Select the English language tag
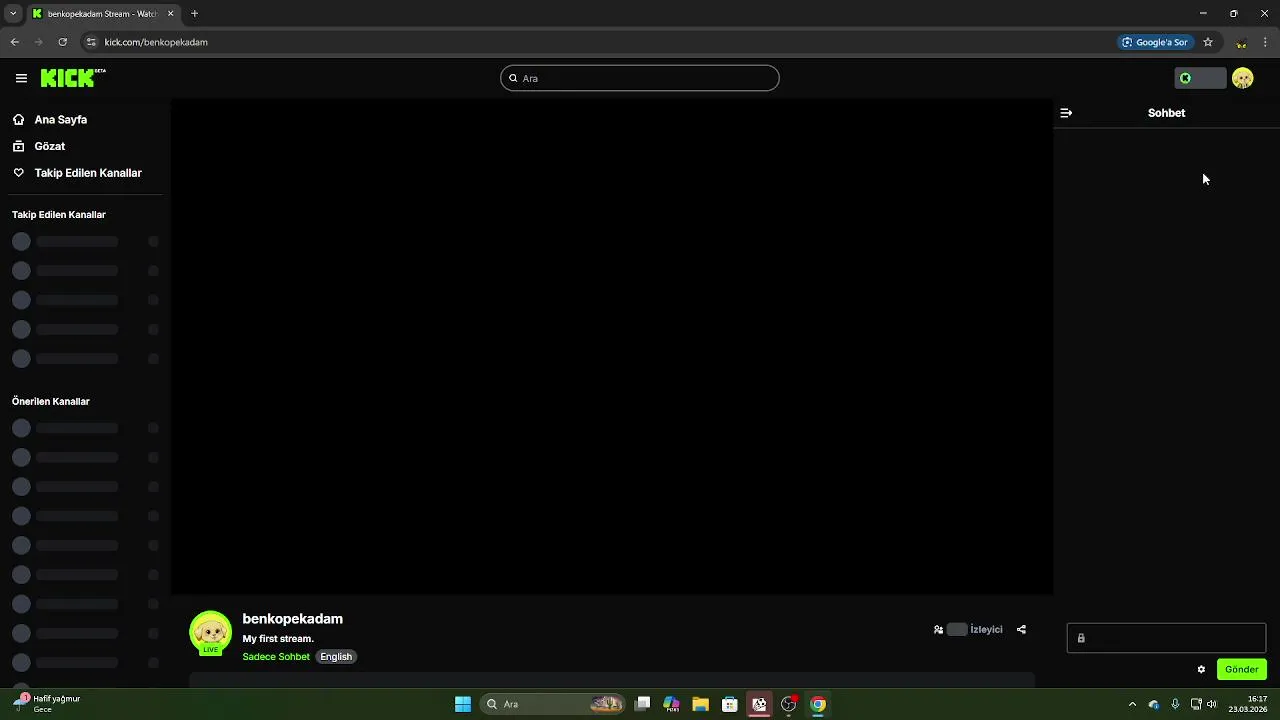Image resolution: width=1280 pixels, height=720 pixels. [336, 657]
